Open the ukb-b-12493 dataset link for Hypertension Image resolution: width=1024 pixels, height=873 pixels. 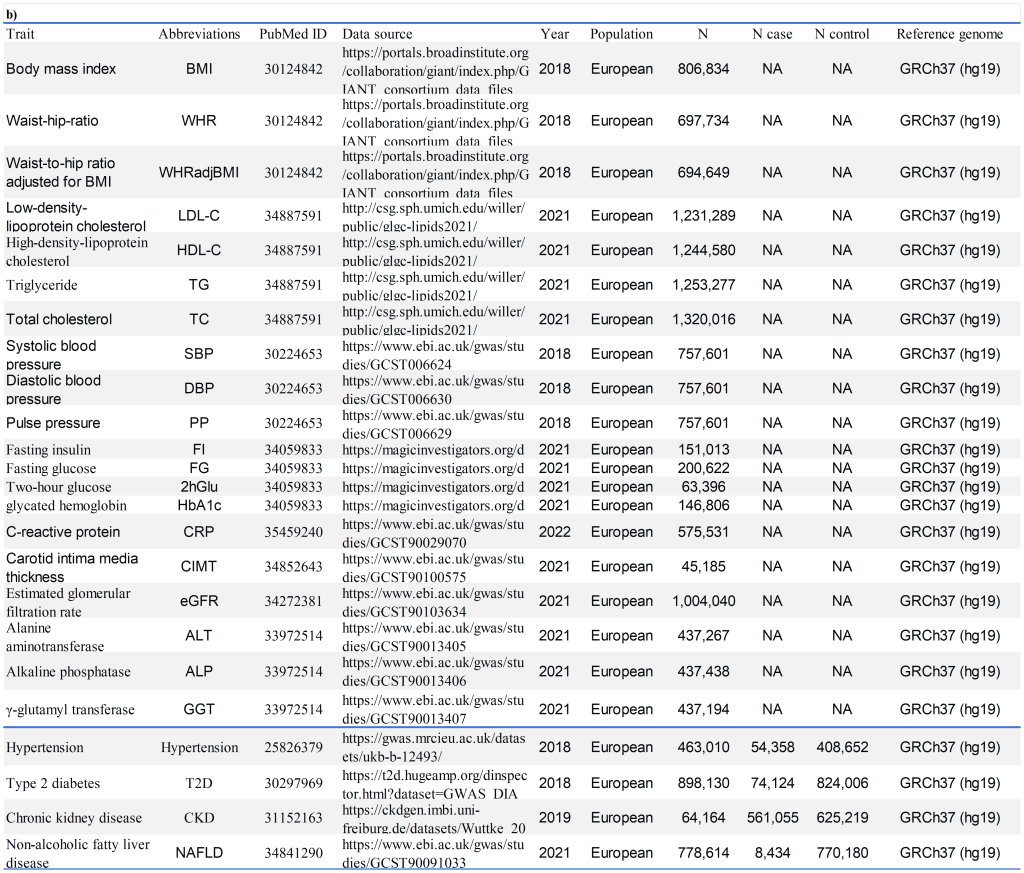coord(433,748)
